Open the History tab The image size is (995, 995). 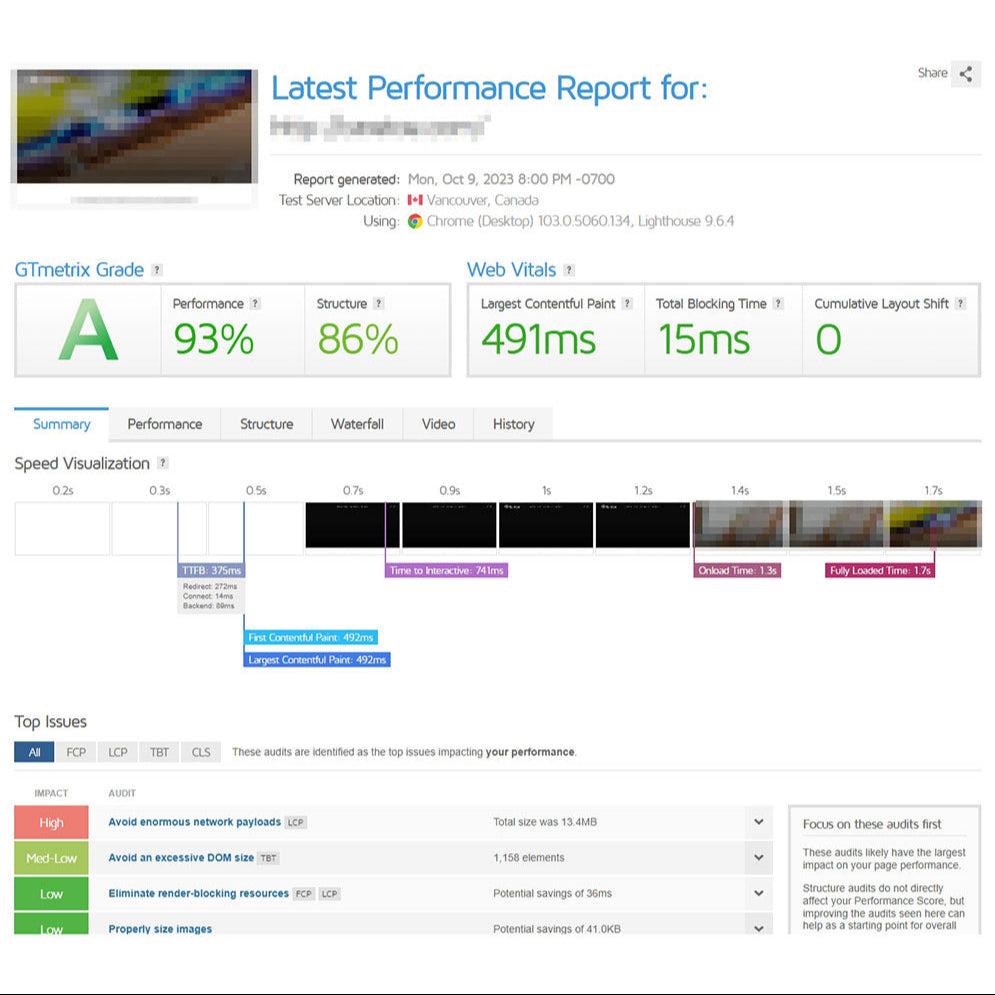click(513, 424)
